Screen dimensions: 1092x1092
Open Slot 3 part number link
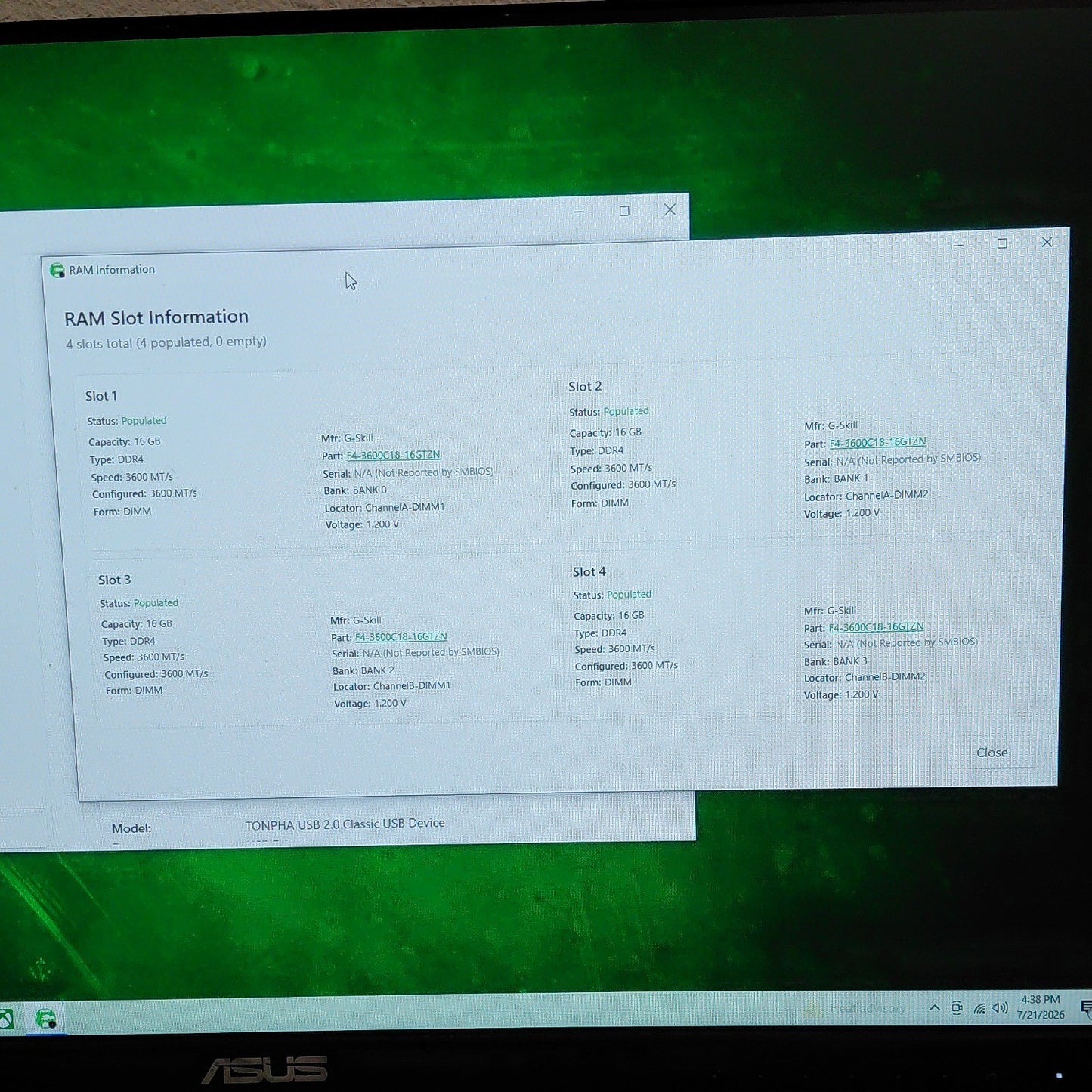401,637
